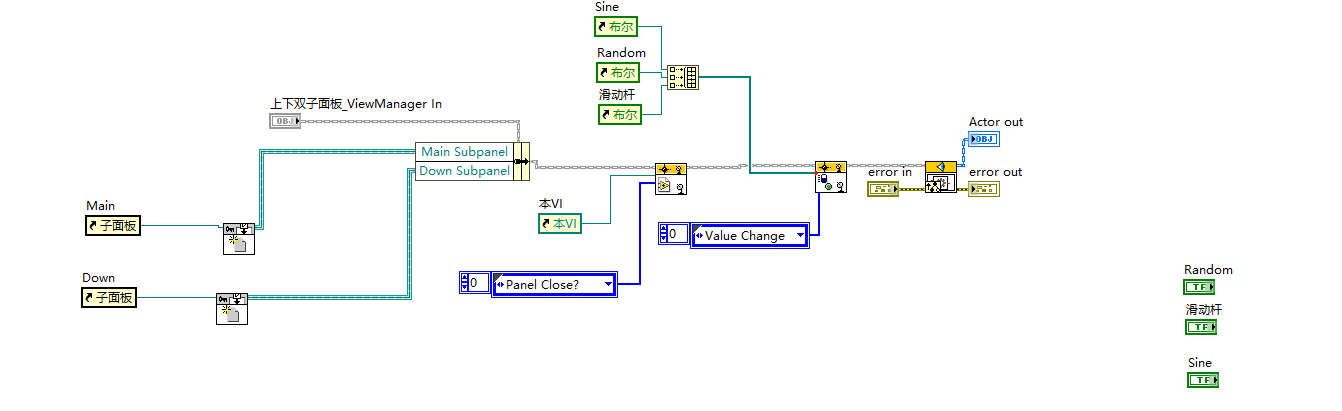The image size is (1342, 411).
Task: Click the 本VI reference constant
Action: point(560,223)
